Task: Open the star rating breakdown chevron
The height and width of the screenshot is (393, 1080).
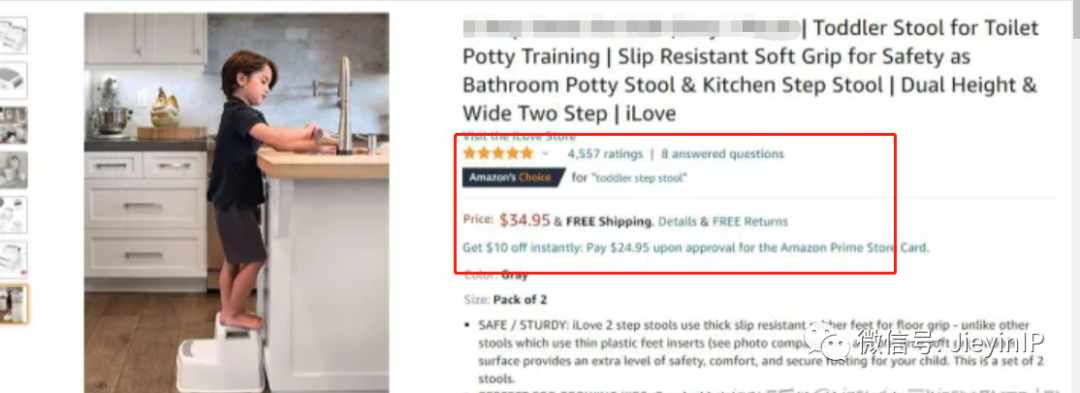Action: (x=545, y=153)
